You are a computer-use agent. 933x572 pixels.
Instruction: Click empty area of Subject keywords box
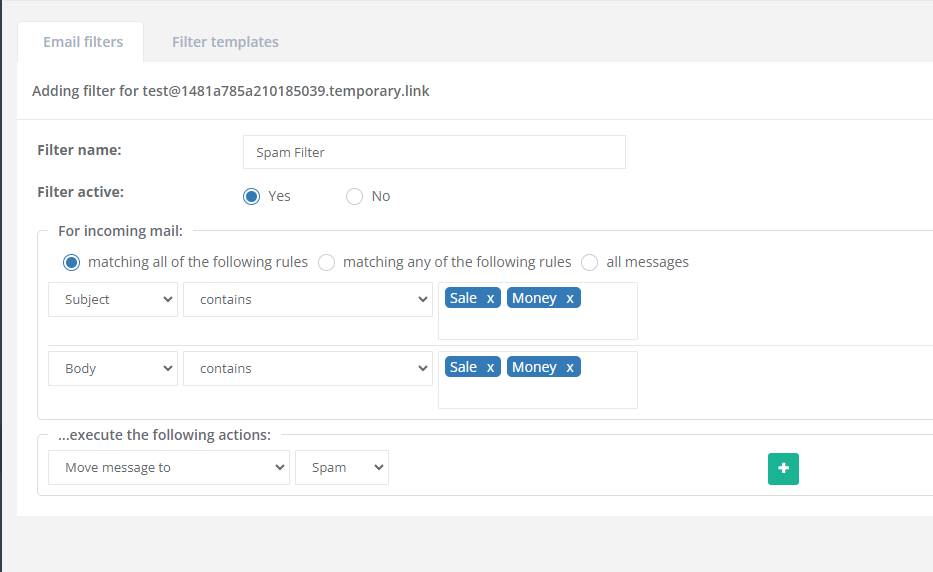point(537,324)
